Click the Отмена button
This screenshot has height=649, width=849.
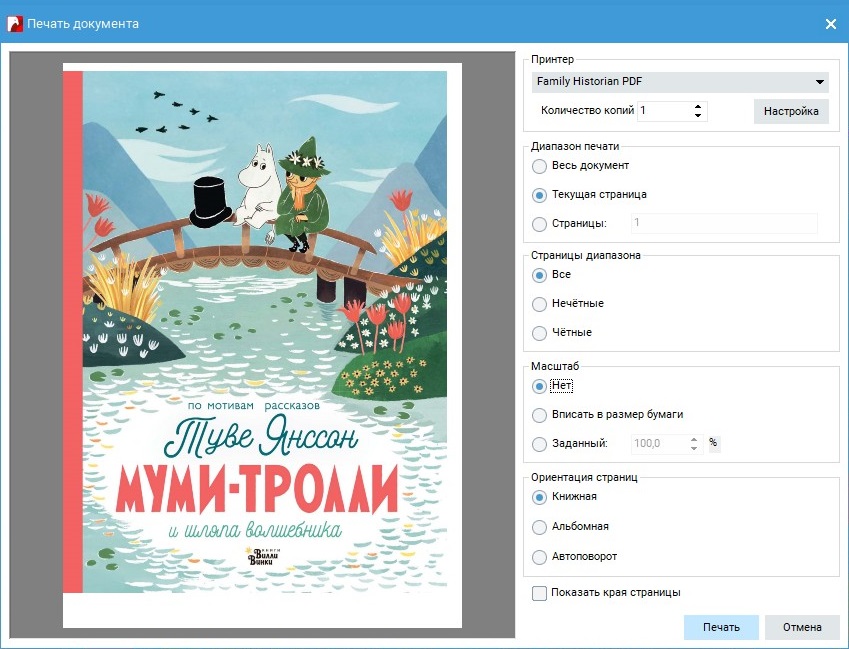point(802,627)
